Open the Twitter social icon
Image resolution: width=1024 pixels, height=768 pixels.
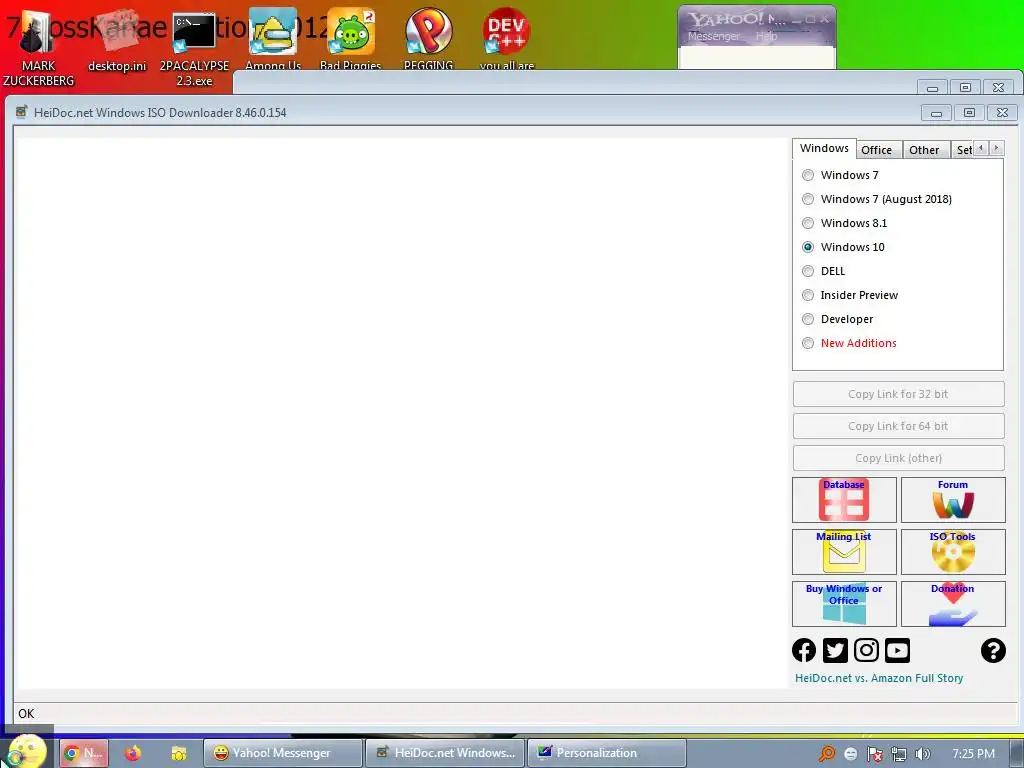835,650
